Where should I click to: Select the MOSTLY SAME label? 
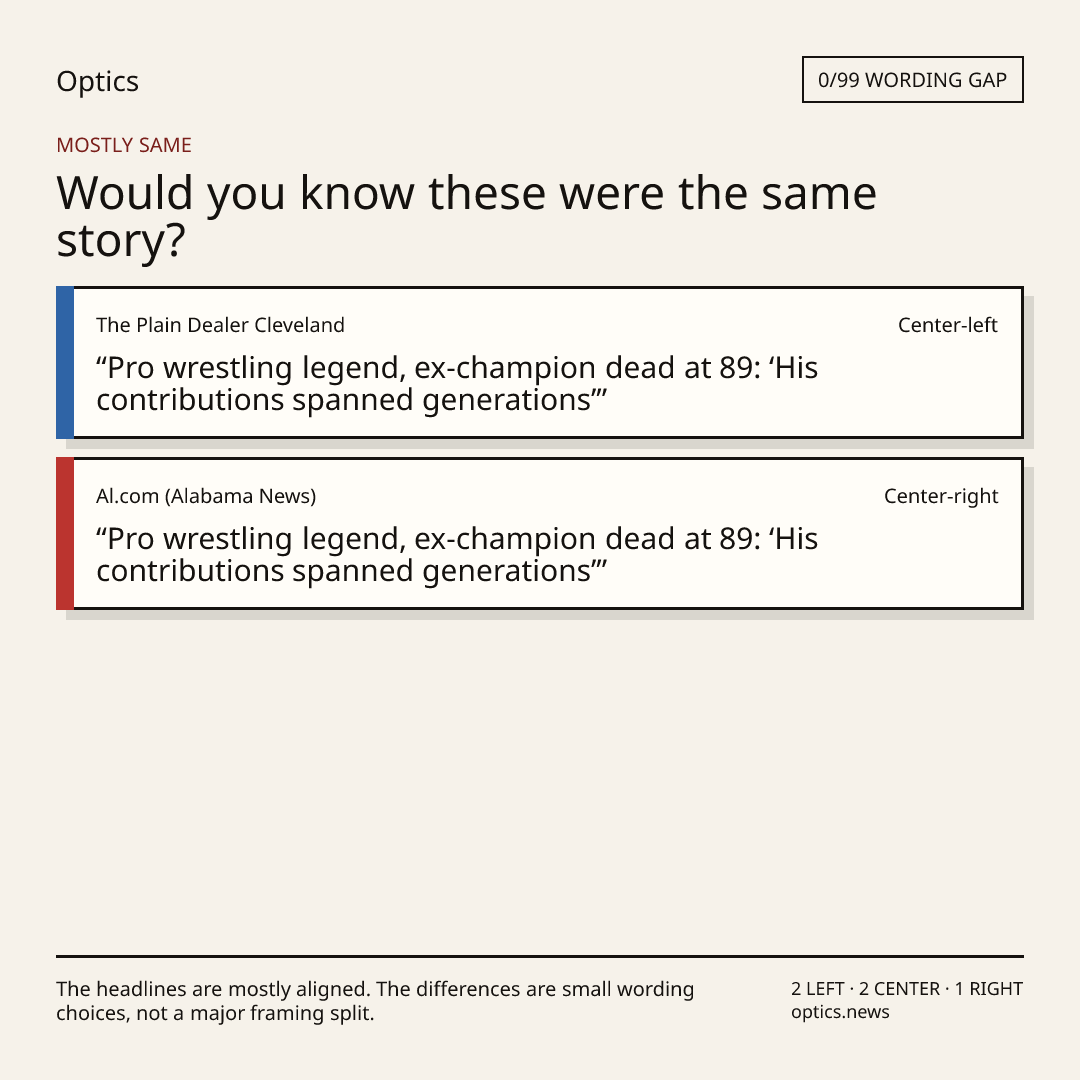[x=124, y=145]
